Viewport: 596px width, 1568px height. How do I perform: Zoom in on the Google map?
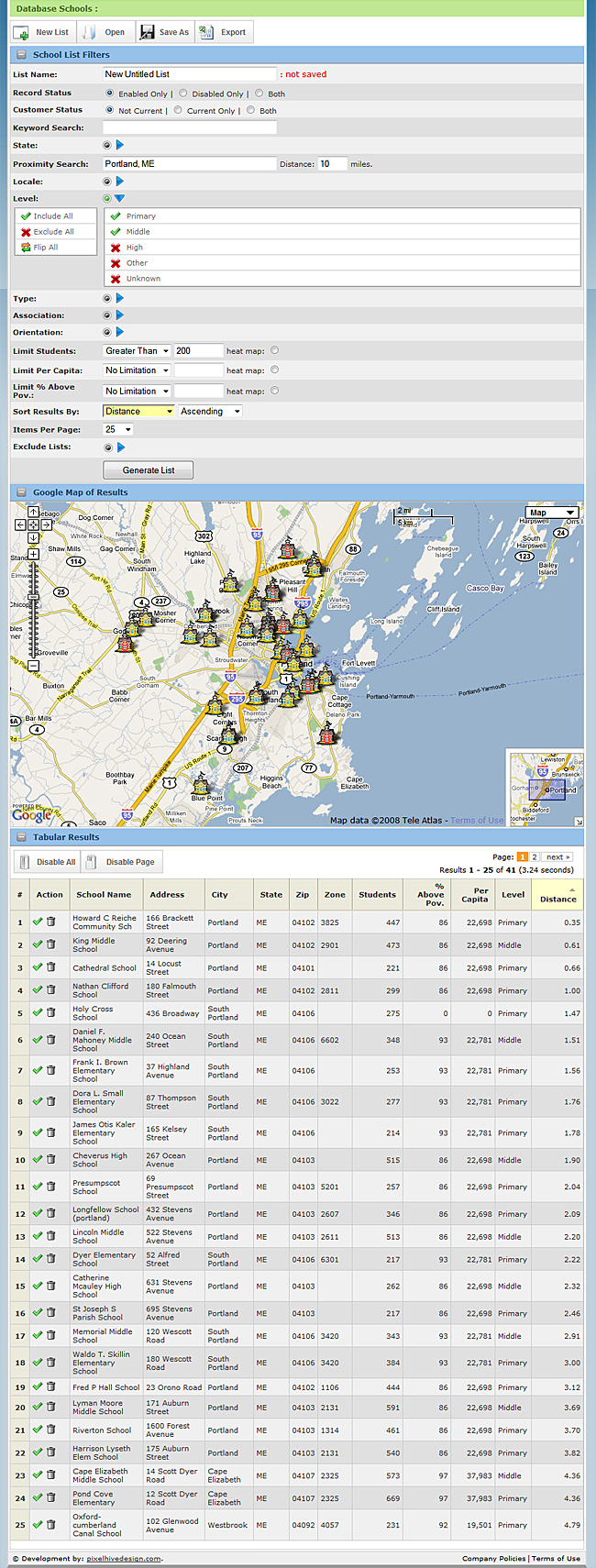tap(33, 554)
